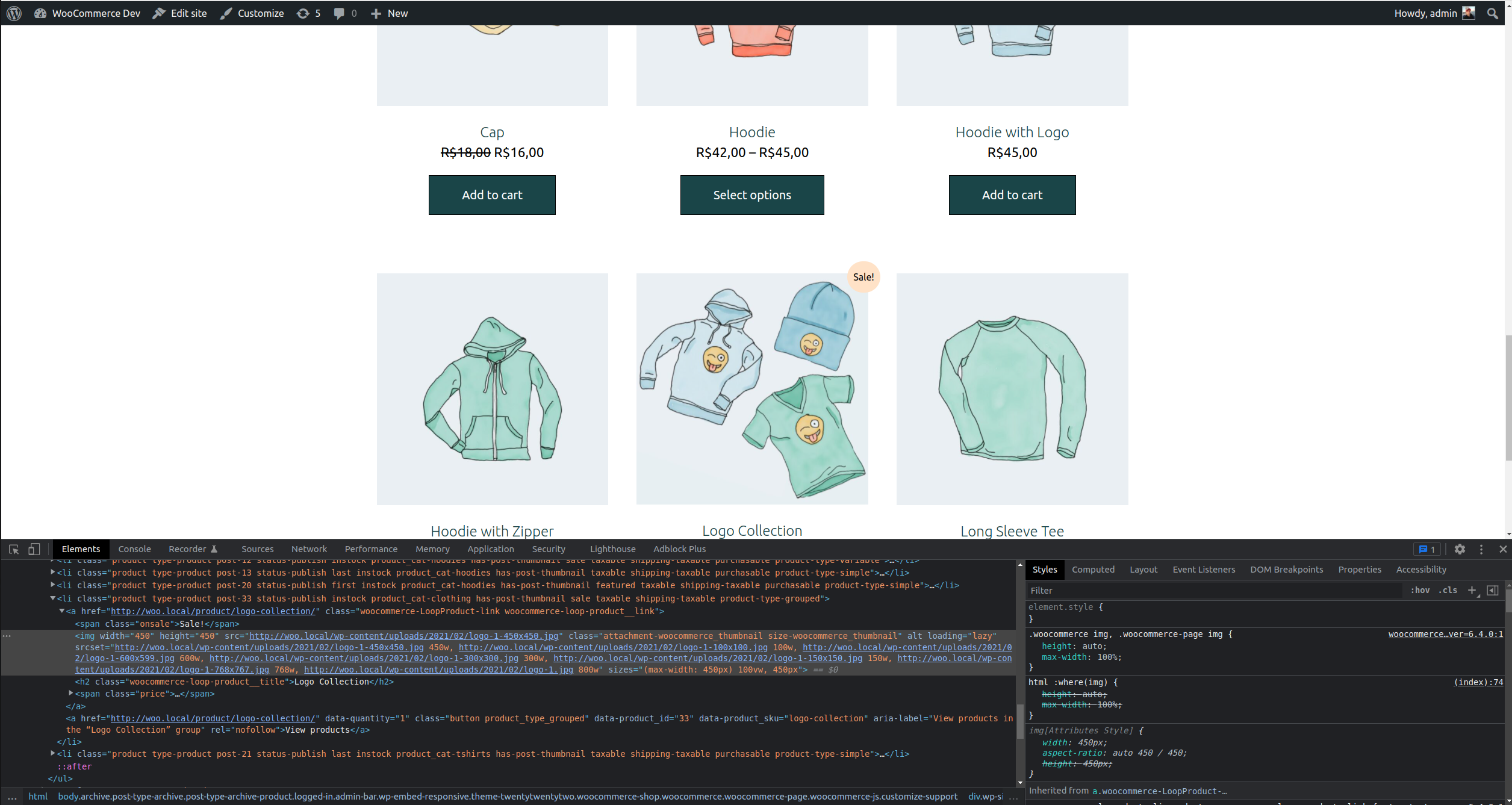Open the issues counter panel in DevTools
1512x805 pixels.
pos(1426,549)
